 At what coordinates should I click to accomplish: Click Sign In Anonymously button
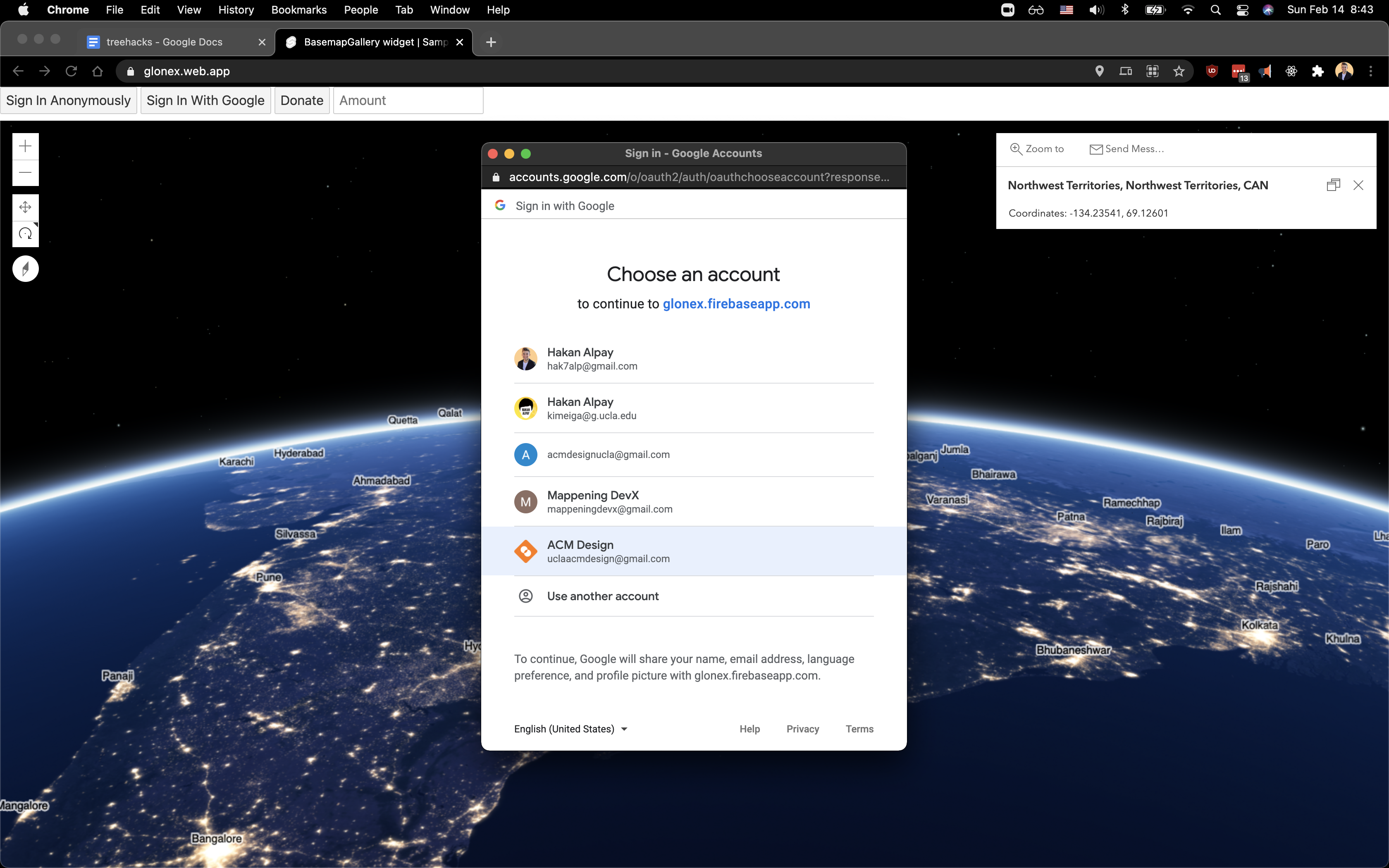[68, 100]
